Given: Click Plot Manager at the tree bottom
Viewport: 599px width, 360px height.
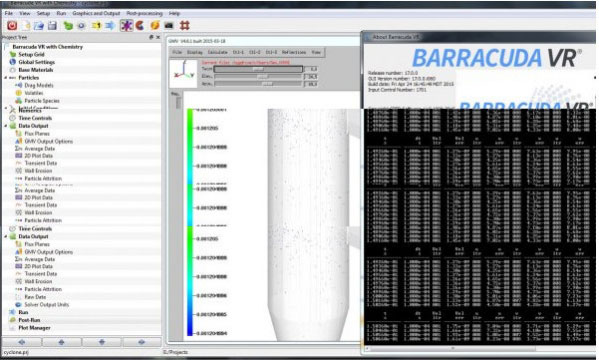Looking at the screenshot, I should click(34, 328).
